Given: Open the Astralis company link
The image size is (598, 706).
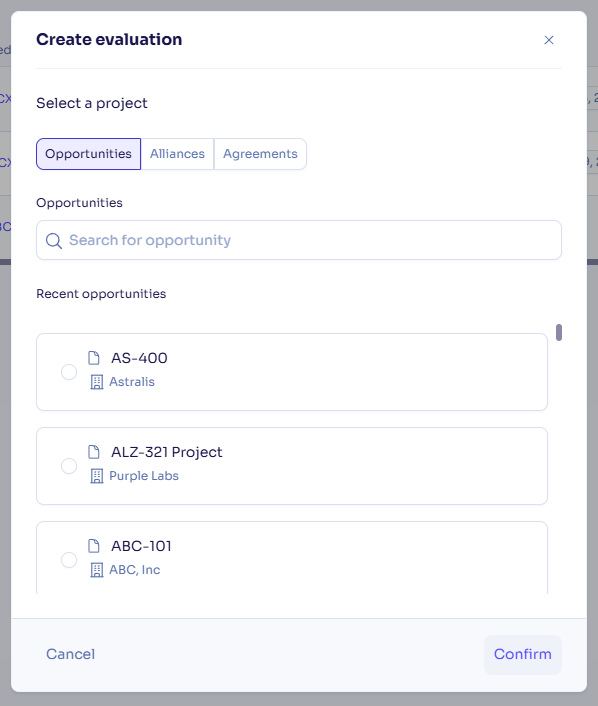Looking at the screenshot, I should click(132, 382).
